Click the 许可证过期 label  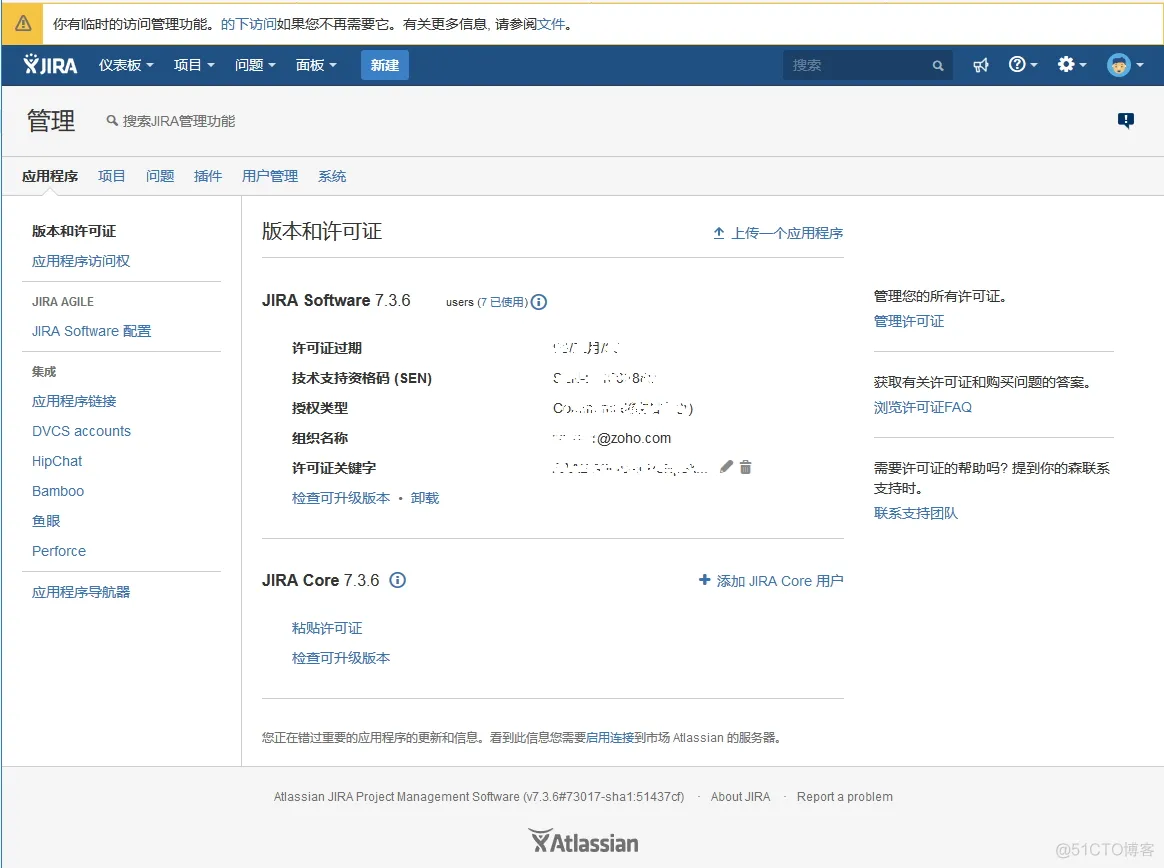pos(327,348)
